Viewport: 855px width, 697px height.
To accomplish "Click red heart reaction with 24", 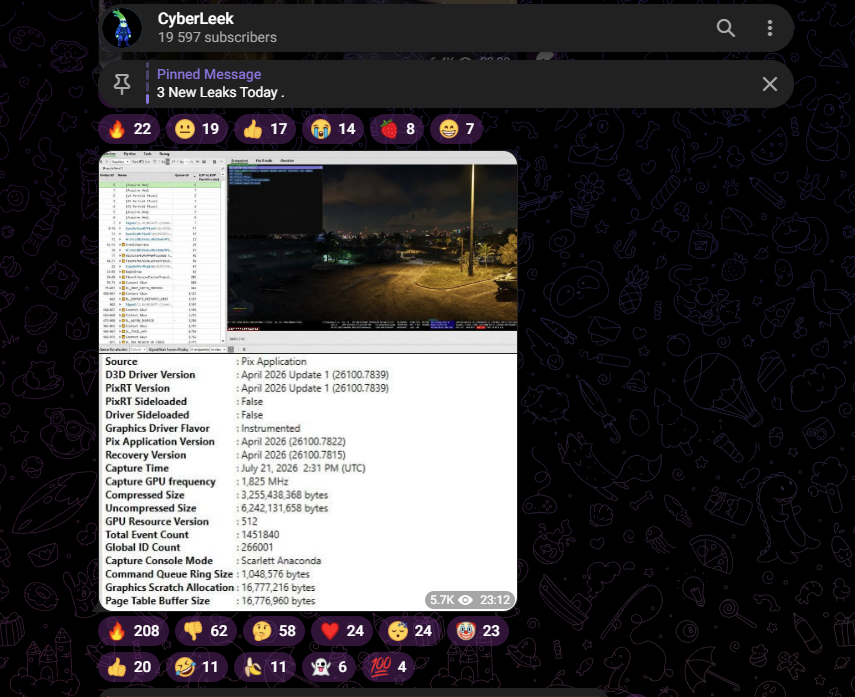I will click(x=342, y=631).
